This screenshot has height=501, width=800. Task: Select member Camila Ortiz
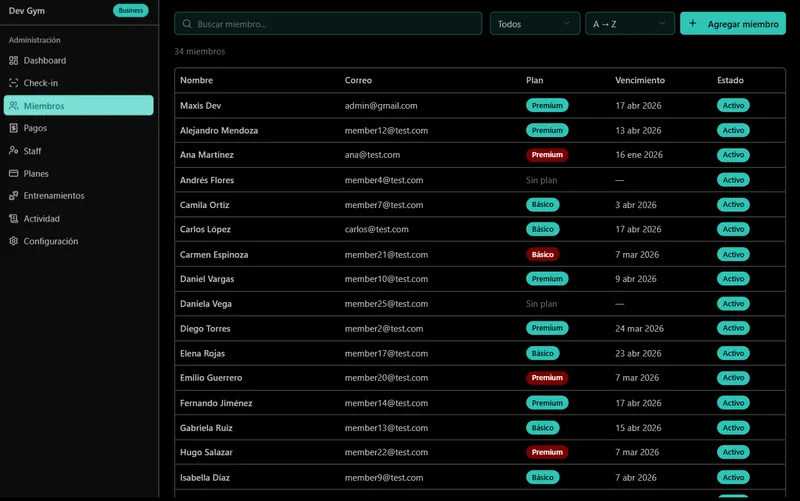(205, 205)
